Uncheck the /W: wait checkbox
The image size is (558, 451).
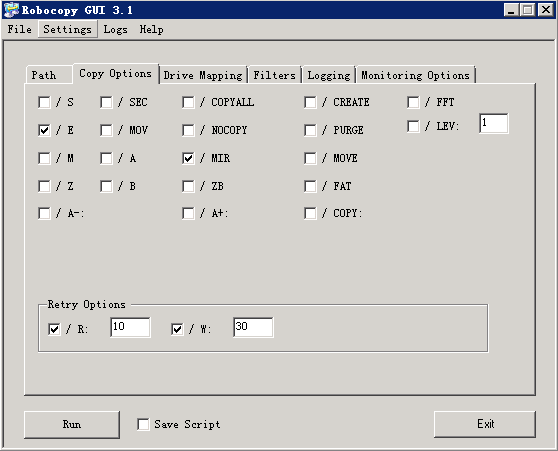tap(177, 329)
